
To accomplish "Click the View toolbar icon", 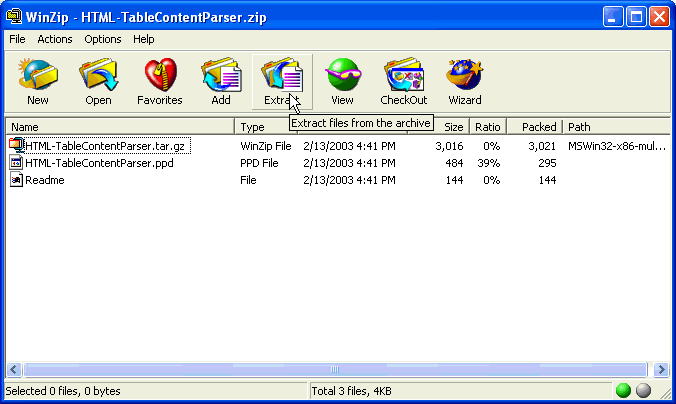I will click(x=342, y=81).
